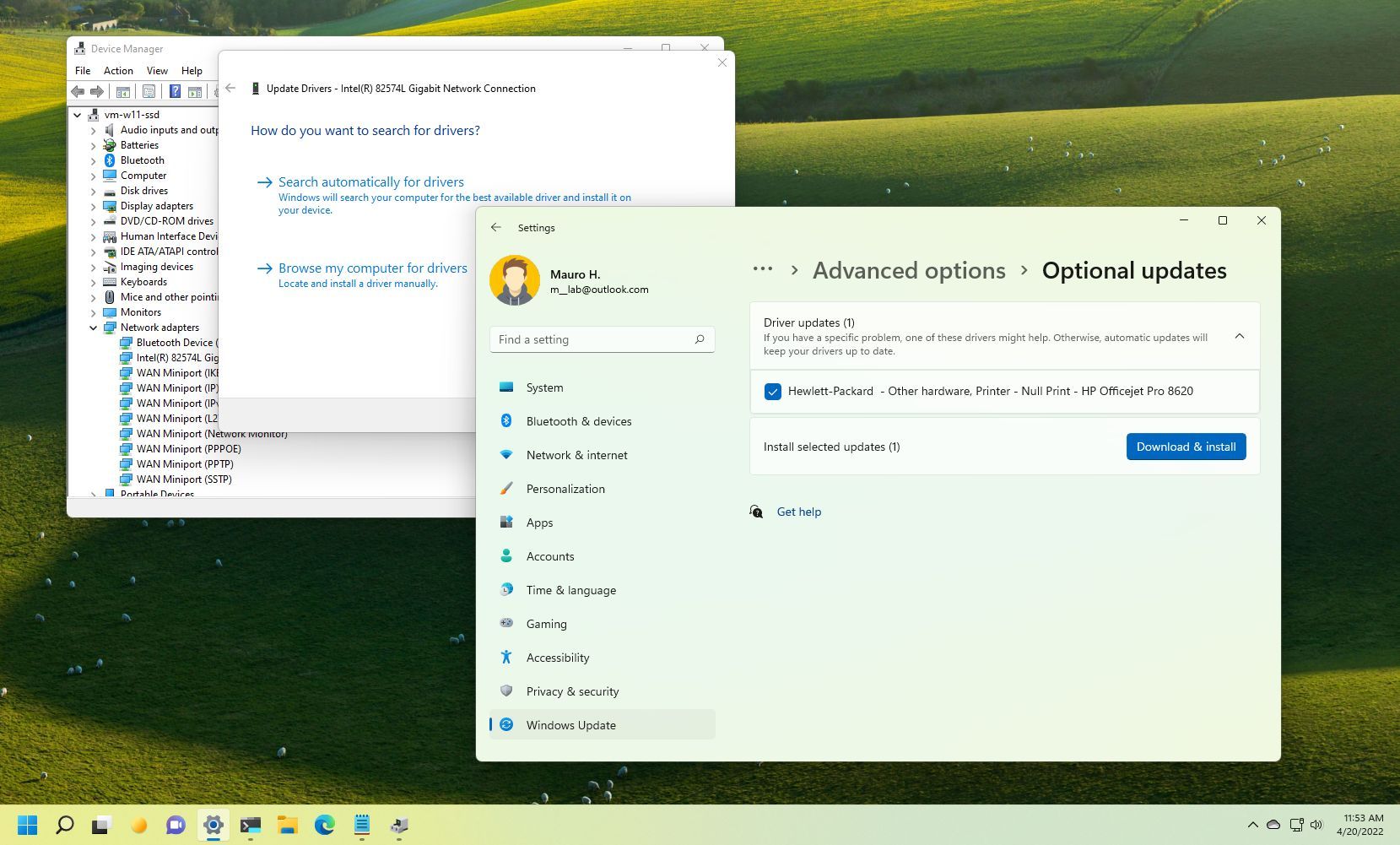Open Windows Terminal from the taskbar

pos(251,825)
